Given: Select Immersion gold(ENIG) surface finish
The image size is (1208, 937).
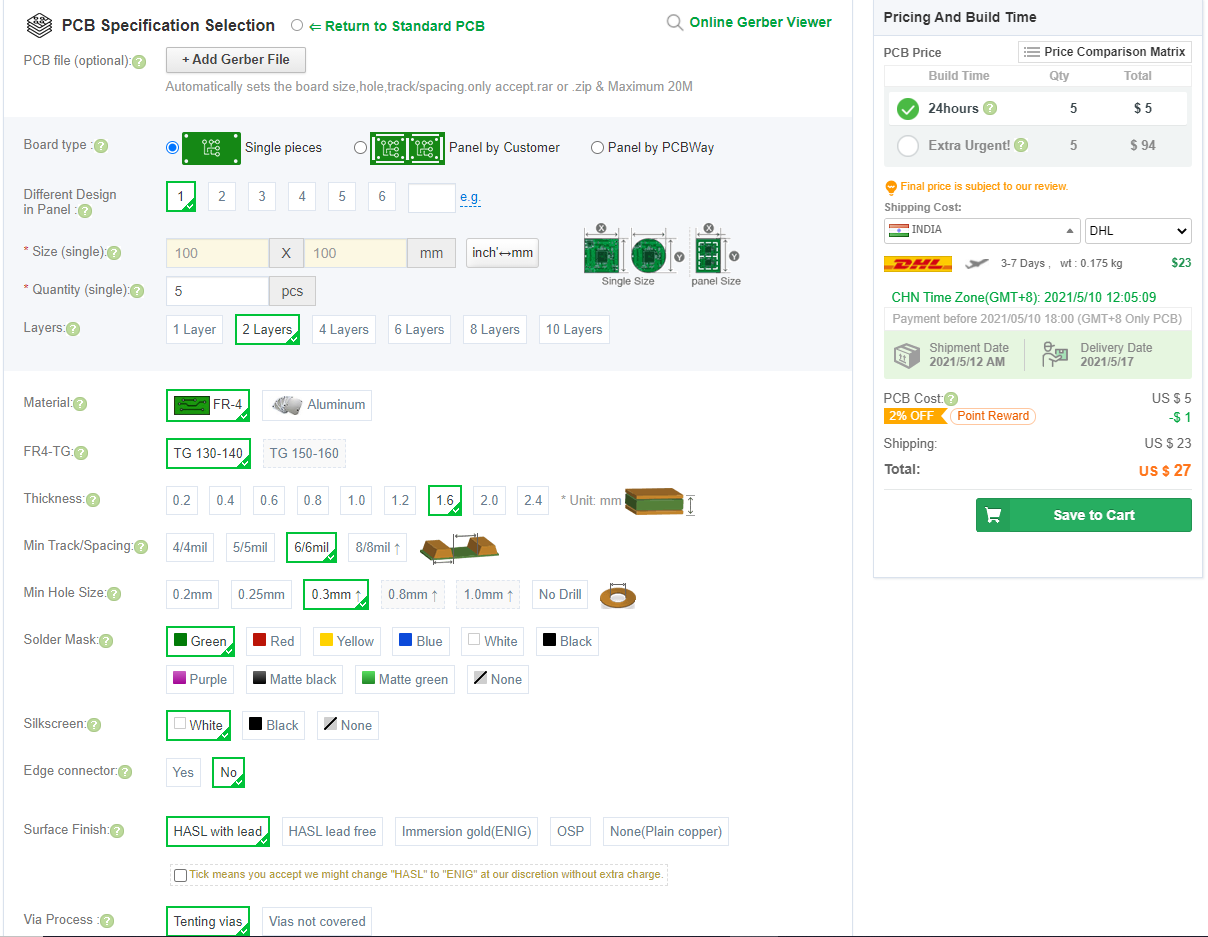Looking at the screenshot, I should click(x=466, y=831).
